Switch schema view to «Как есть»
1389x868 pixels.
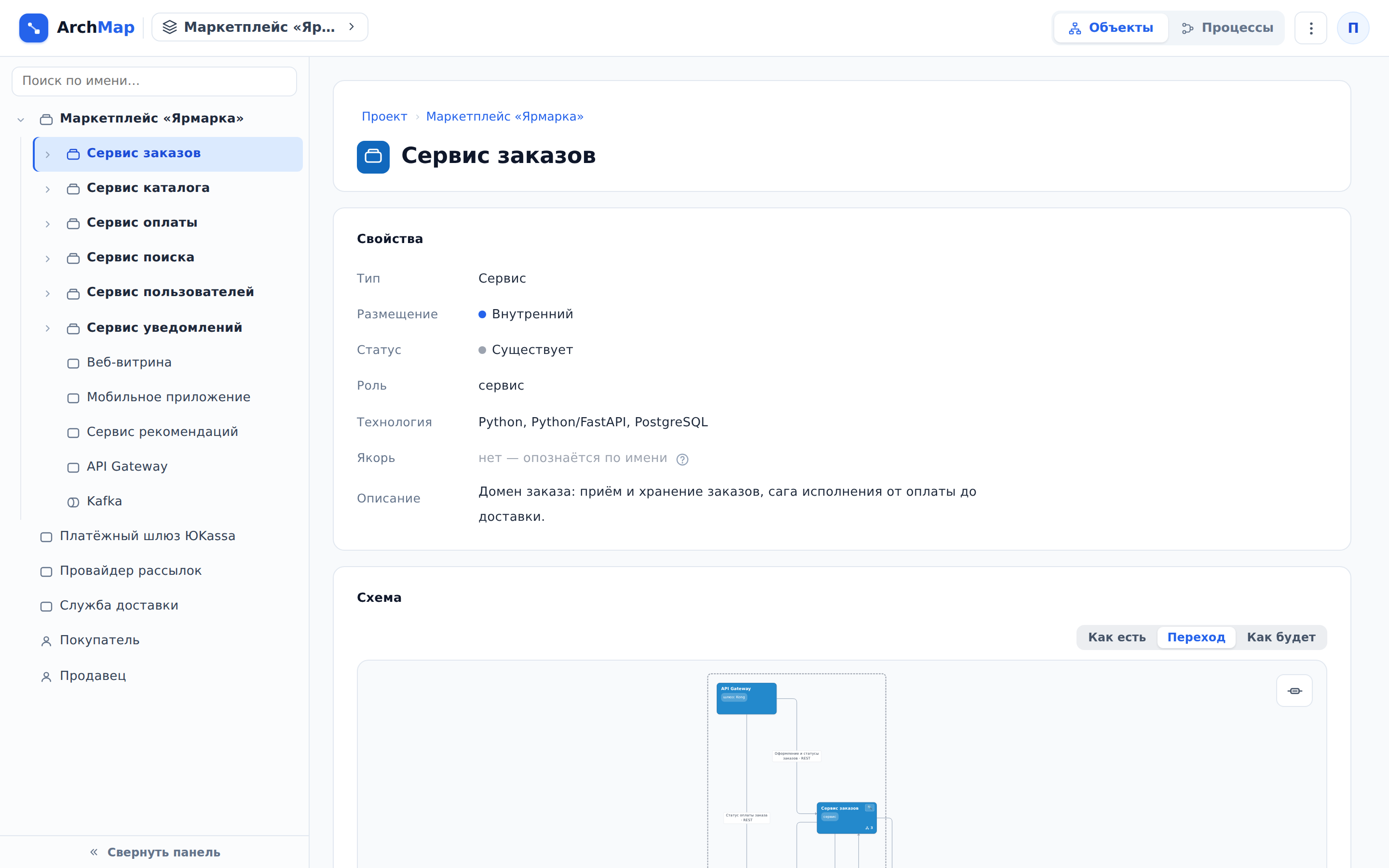coord(1117,637)
